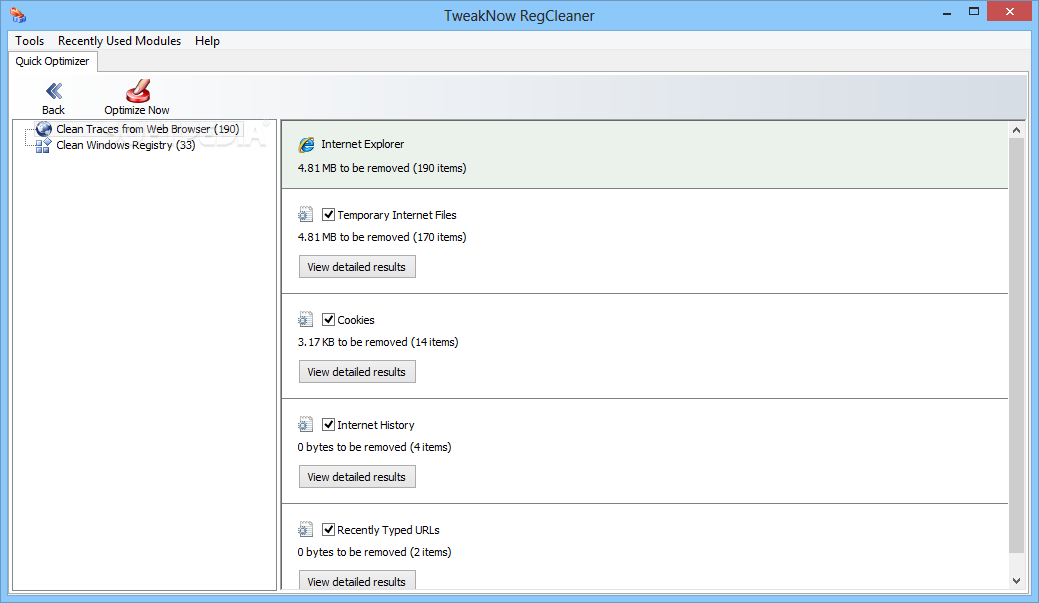Viewport: 1039px width, 603px height.
Task: Click '4.81 MB to be removed (170 items)' text
Action: [382, 237]
